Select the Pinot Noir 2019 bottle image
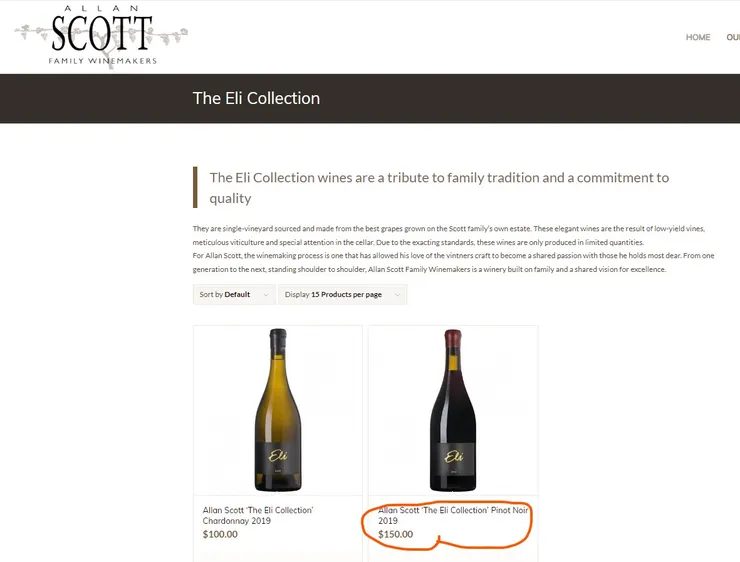The height and width of the screenshot is (562, 740). pos(452,410)
